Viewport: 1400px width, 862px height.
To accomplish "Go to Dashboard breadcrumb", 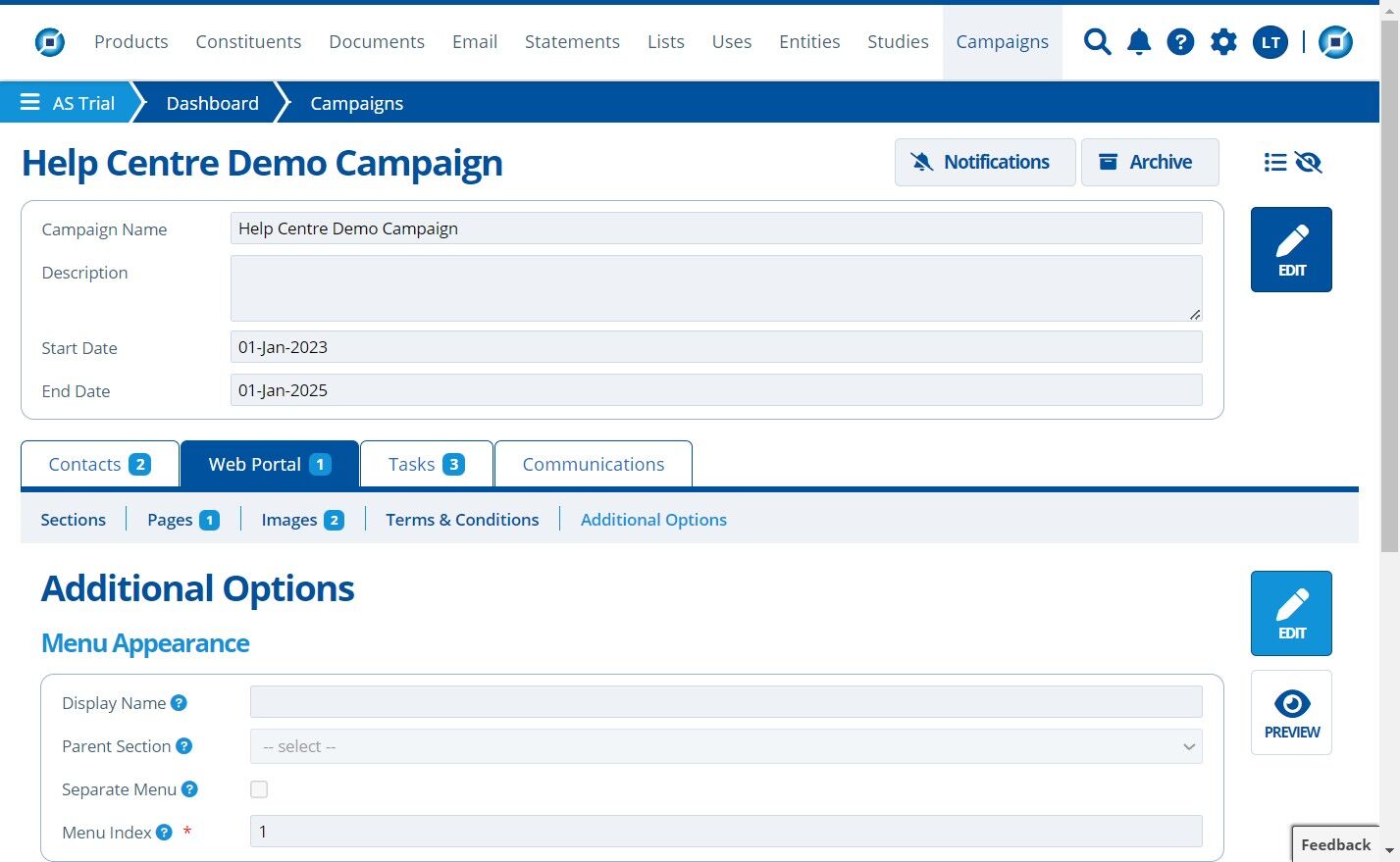I will (x=213, y=103).
